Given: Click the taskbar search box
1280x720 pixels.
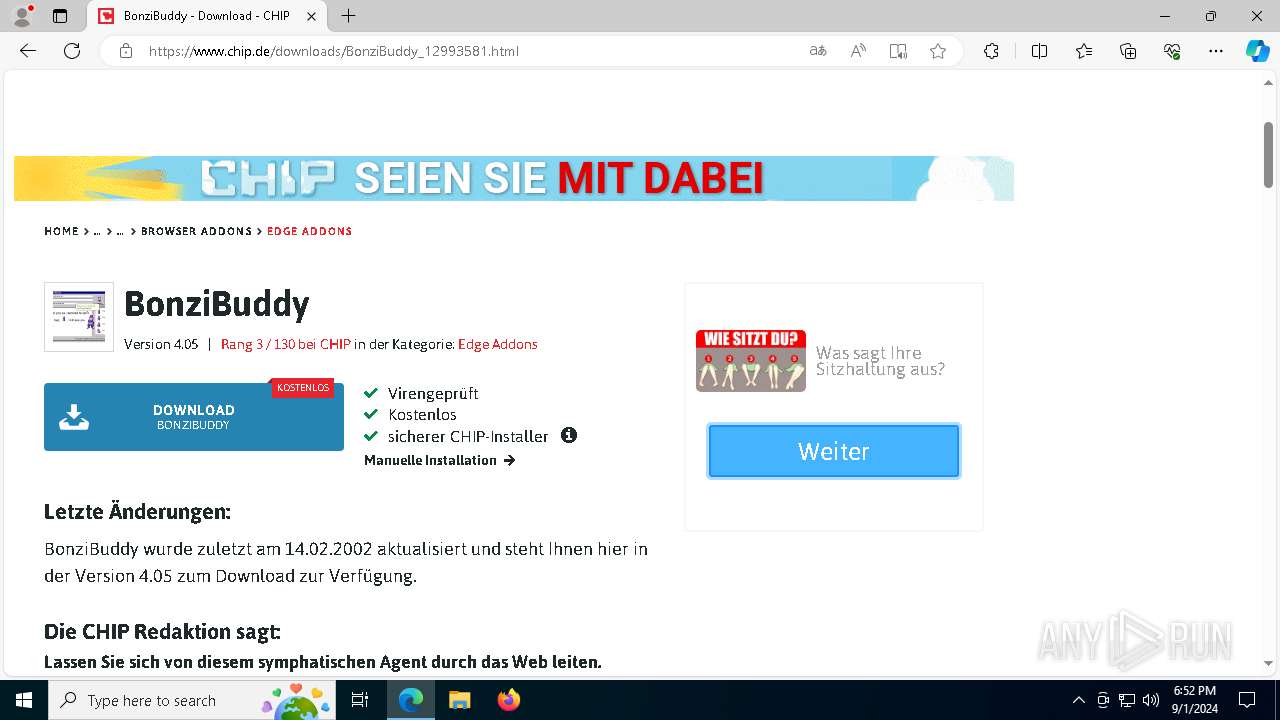Looking at the screenshot, I should [193, 700].
